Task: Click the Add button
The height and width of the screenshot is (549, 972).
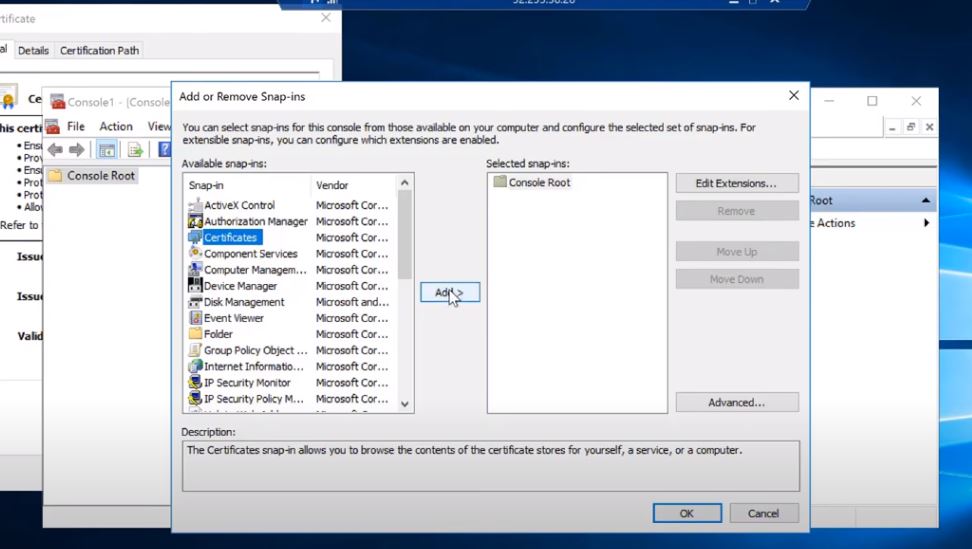Action: click(x=450, y=292)
